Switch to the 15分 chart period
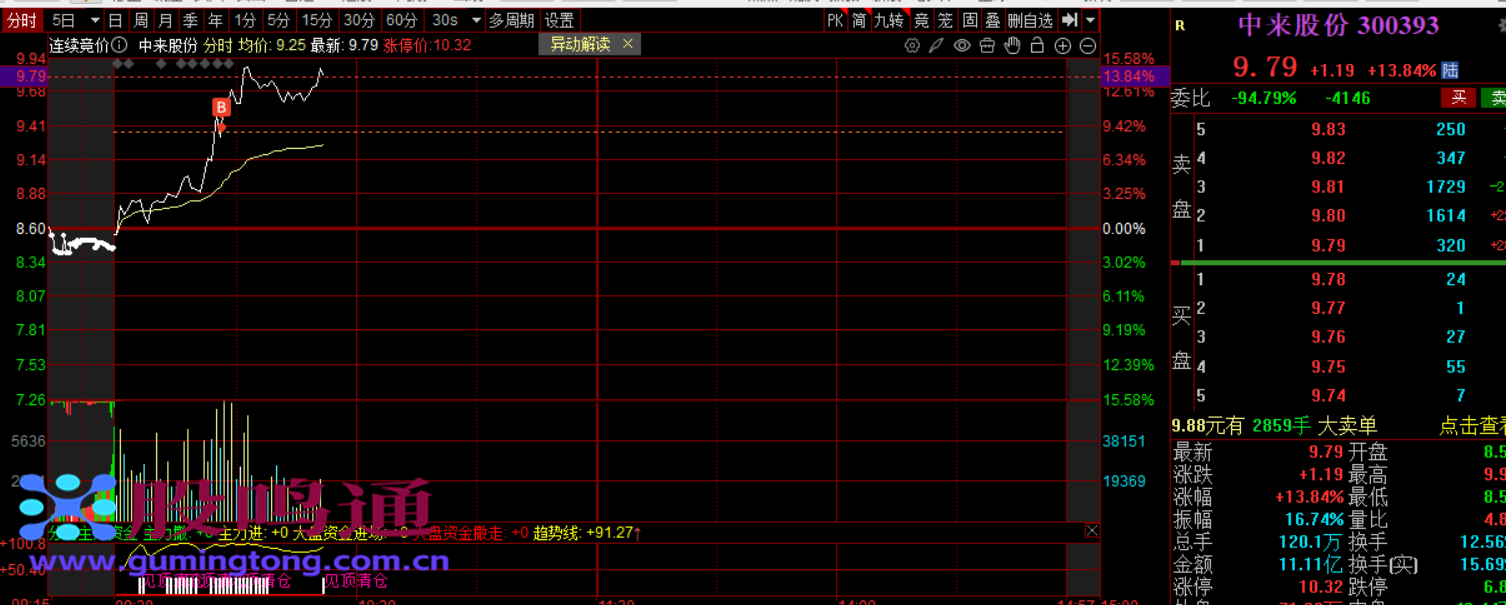 [316, 20]
